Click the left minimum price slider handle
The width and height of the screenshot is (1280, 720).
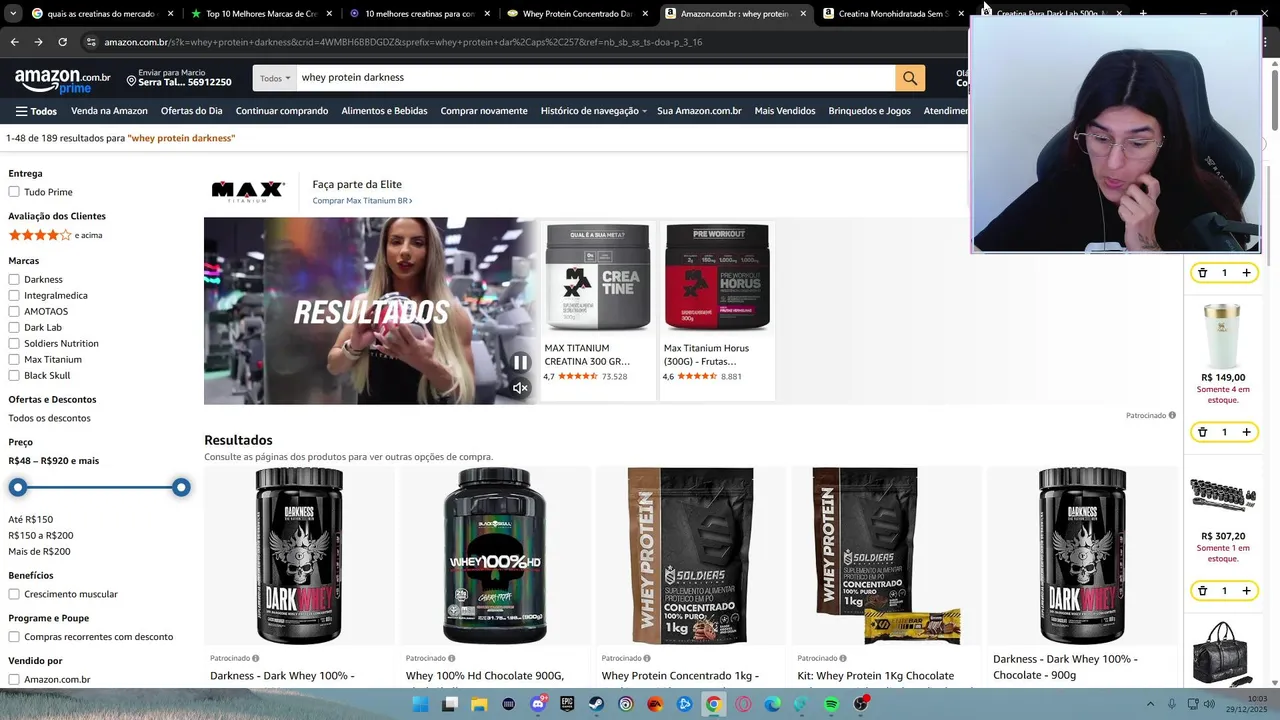coord(18,487)
